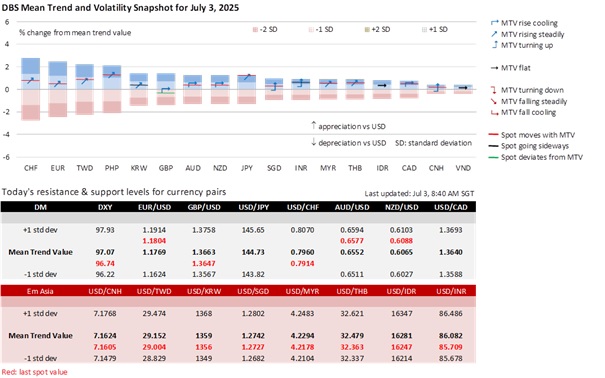
Task: Click the MTV rise cooling legend arrow icon
Action: tap(494, 23)
